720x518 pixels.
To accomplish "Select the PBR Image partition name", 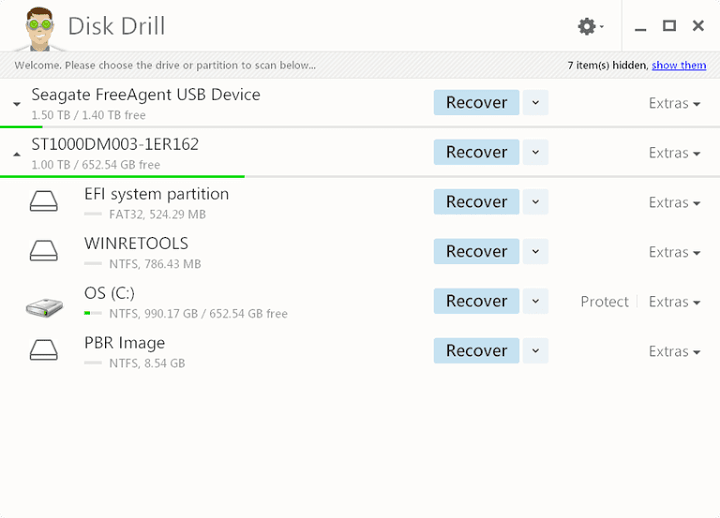I will (x=124, y=343).
